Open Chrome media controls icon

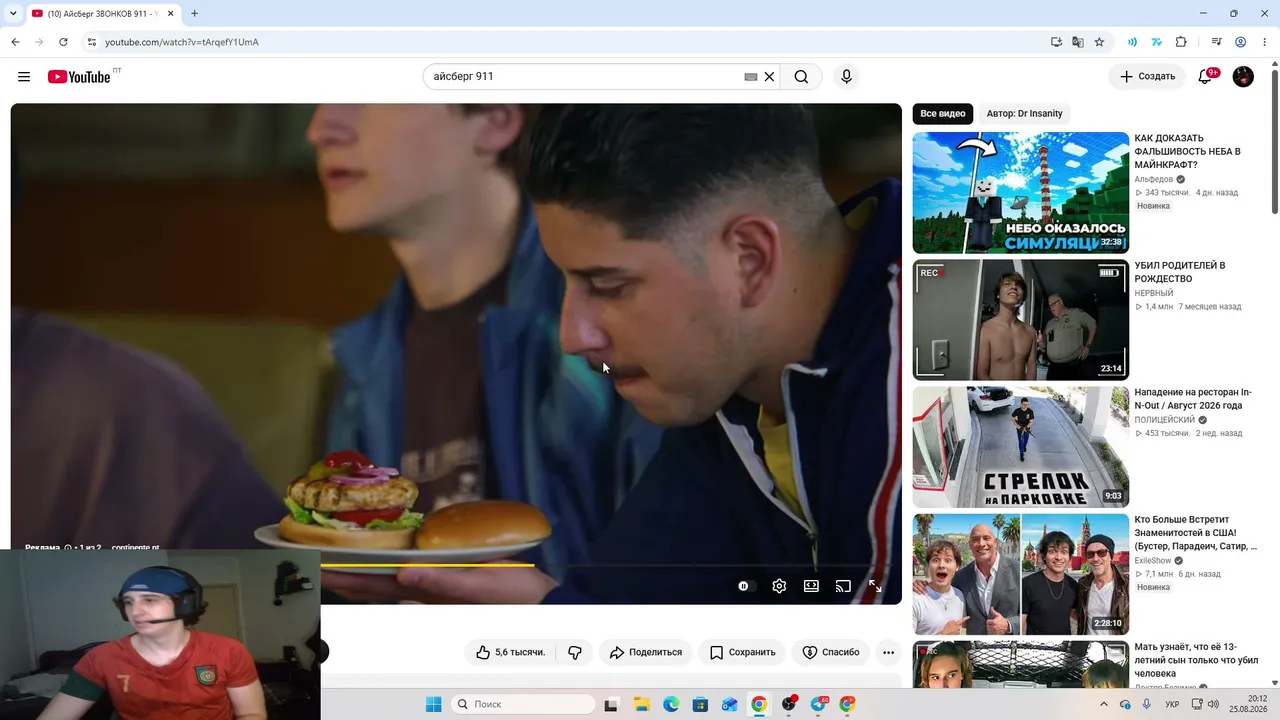[x=1216, y=42]
